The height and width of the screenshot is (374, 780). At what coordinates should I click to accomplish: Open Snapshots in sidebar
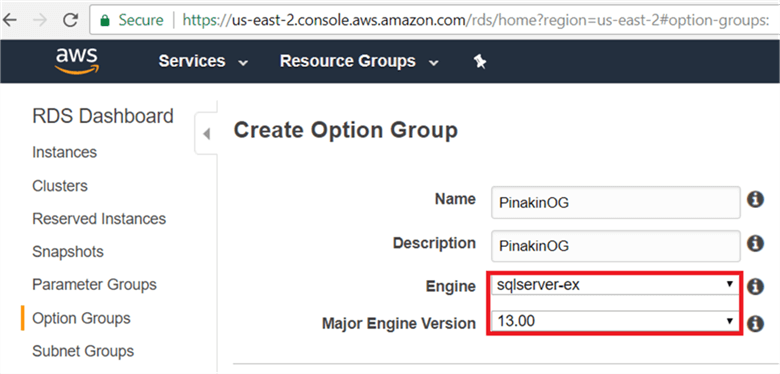[x=68, y=252]
